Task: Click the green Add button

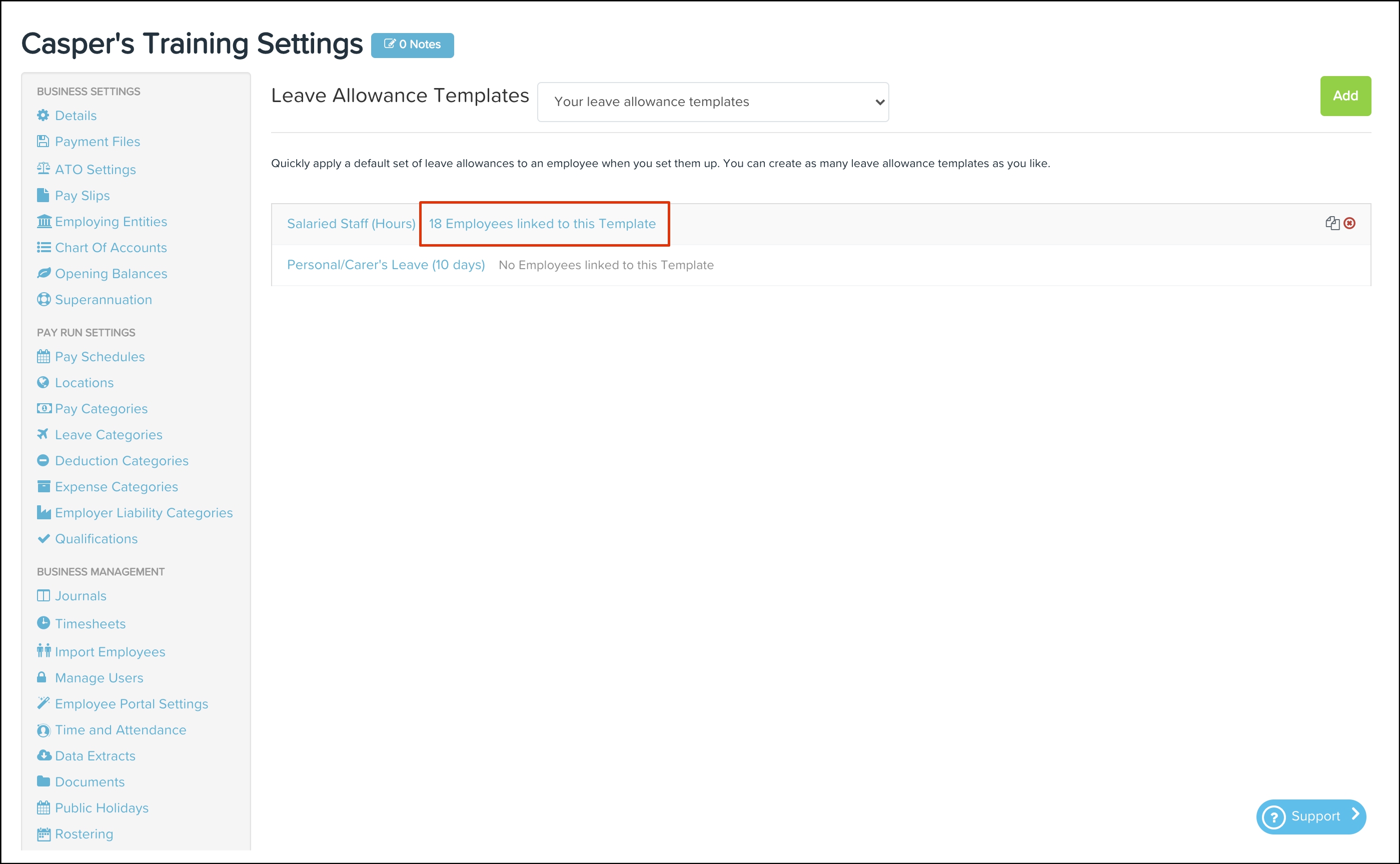Action: click(1344, 96)
